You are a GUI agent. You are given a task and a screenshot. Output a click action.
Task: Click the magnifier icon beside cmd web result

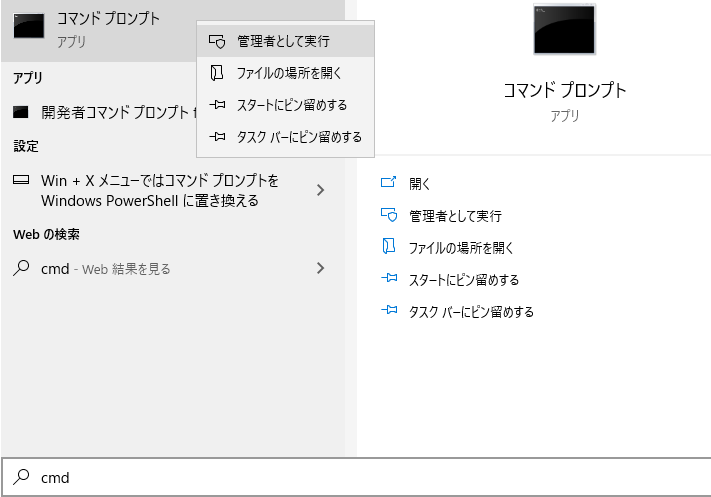(x=21, y=268)
